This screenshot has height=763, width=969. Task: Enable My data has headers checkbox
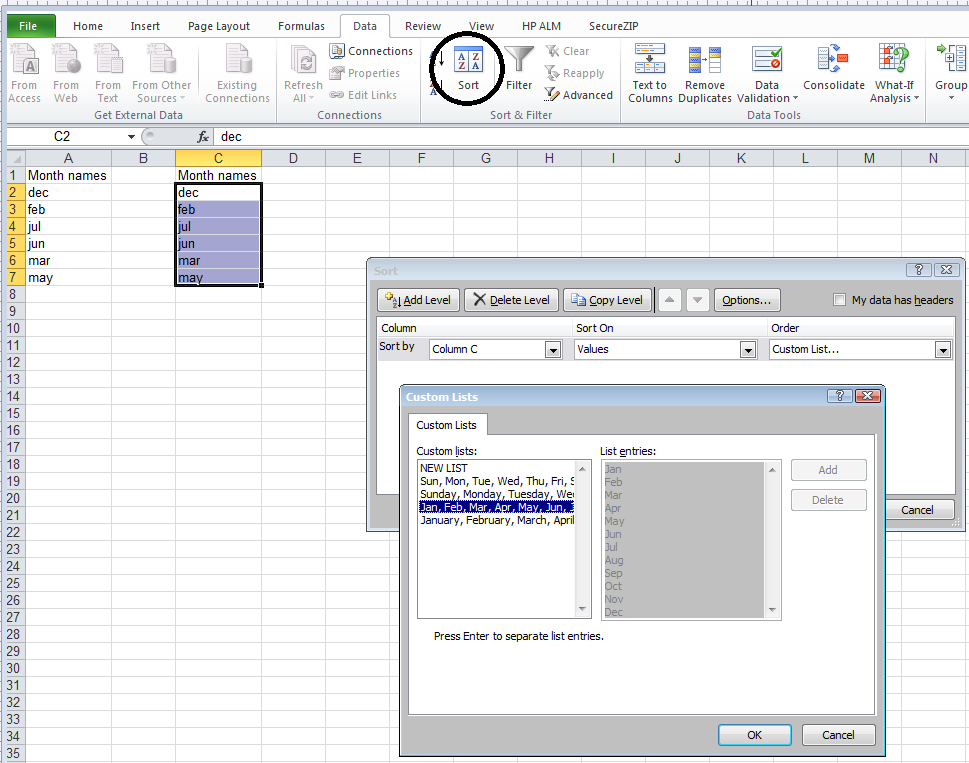(840, 300)
